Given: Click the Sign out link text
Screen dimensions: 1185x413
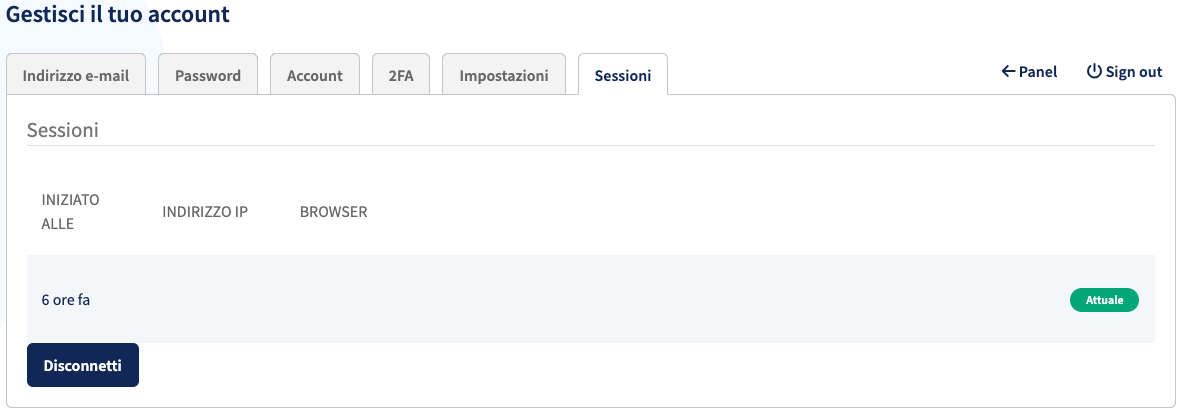Looking at the screenshot, I should point(1134,72).
